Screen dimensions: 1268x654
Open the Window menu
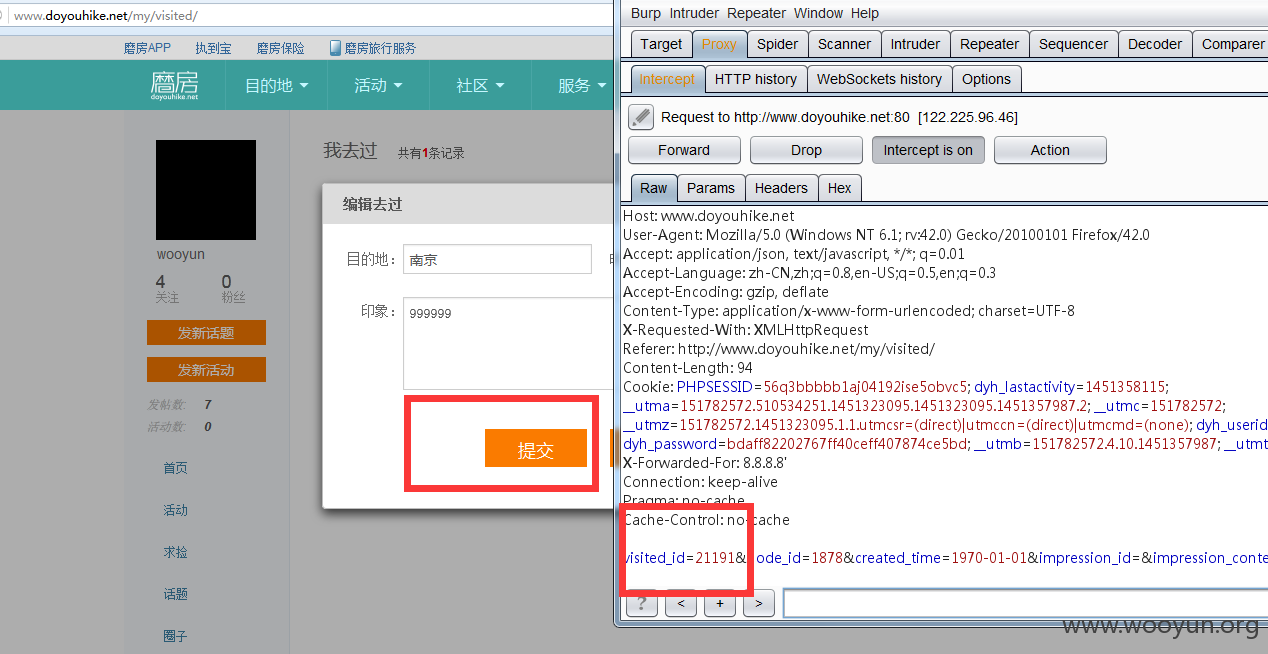818,13
